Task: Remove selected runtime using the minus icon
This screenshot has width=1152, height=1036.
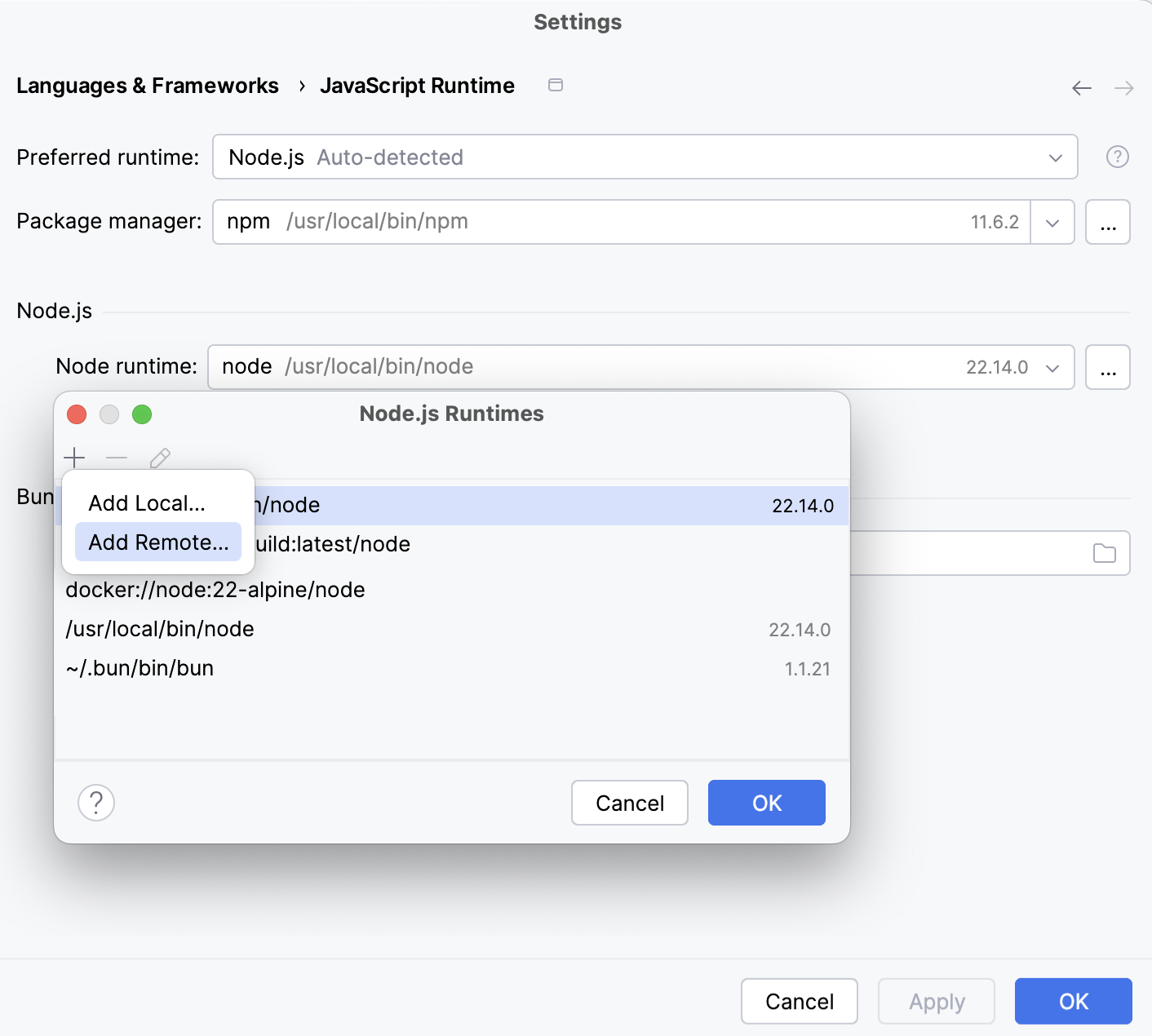Action: pyautogui.click(x=117, y=457)
